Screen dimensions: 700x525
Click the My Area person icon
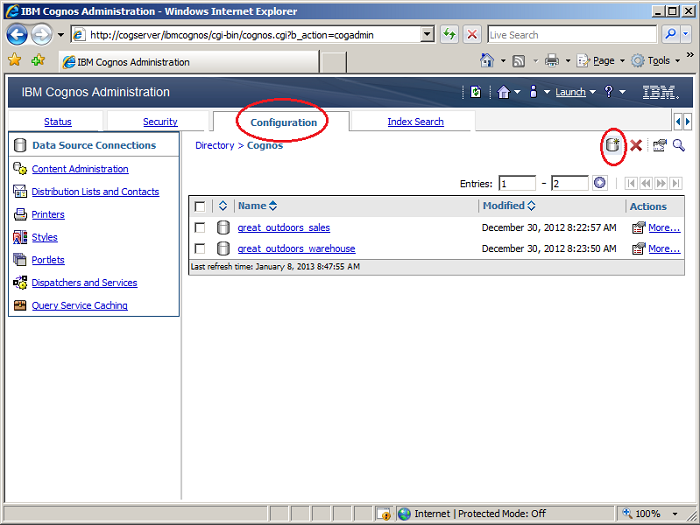coord(533,92)
